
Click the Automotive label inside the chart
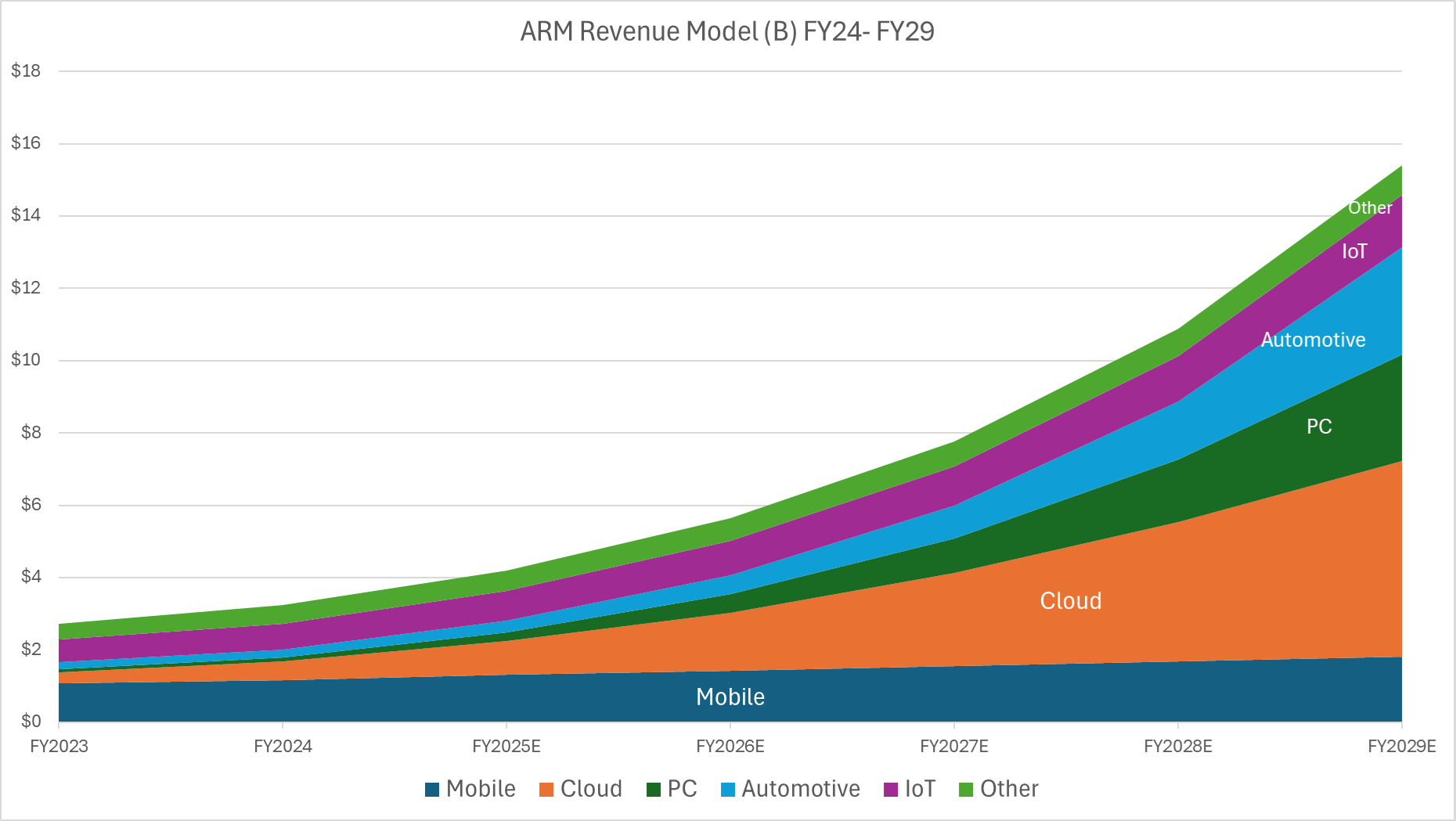tap(1313, 340)
